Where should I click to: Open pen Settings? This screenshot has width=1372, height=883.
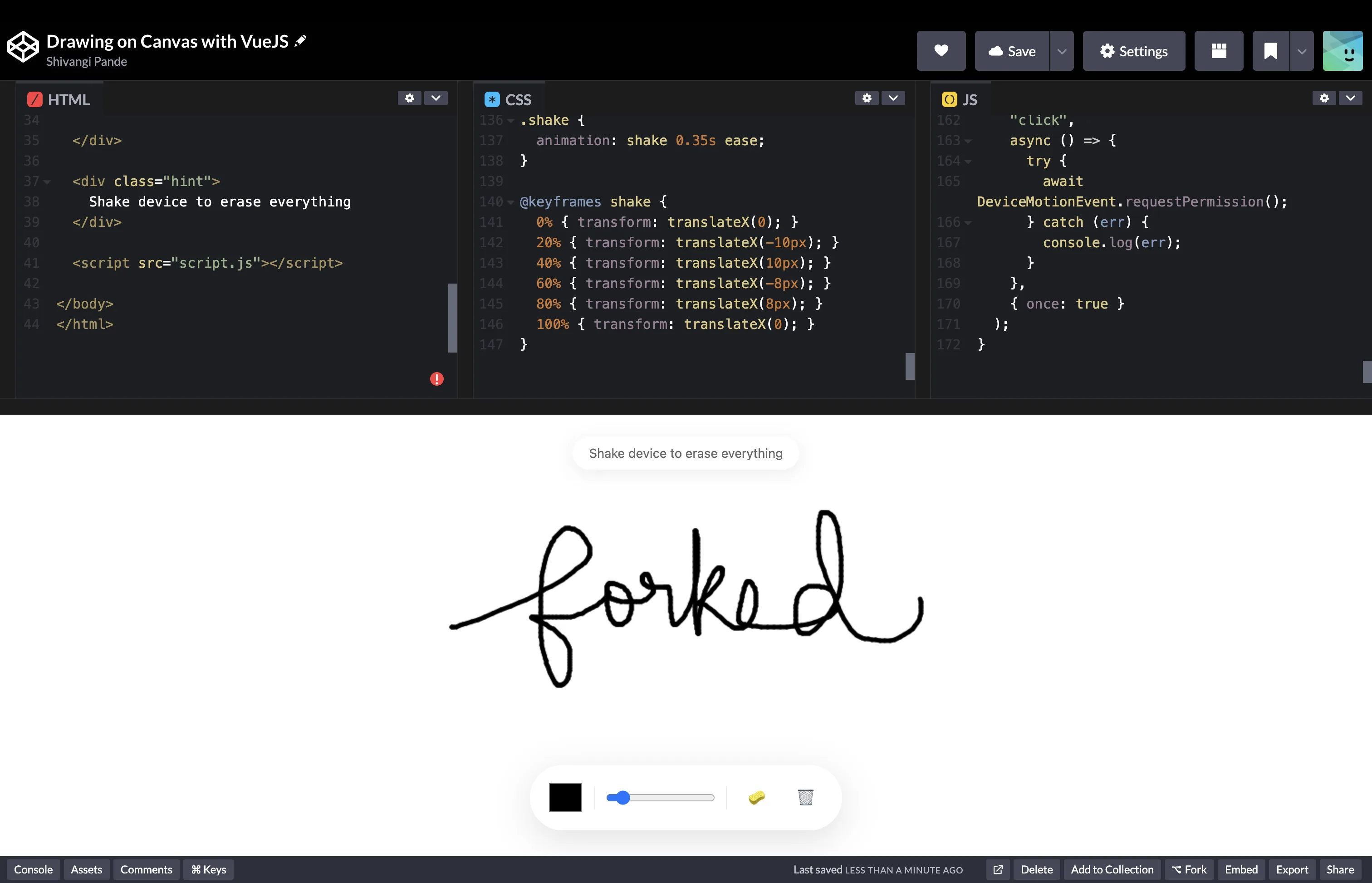(x=1133, y=51)
